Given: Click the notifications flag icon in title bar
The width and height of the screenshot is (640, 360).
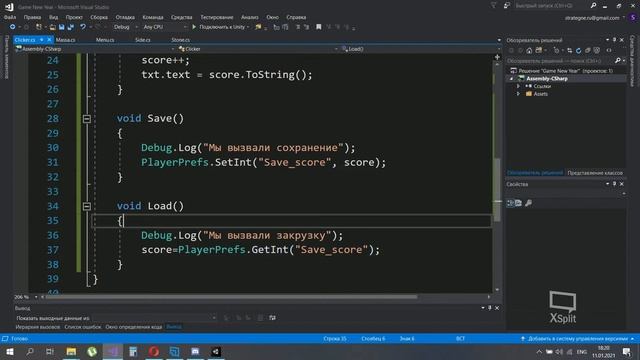Looking at the screenshot, I should (493, 6).
